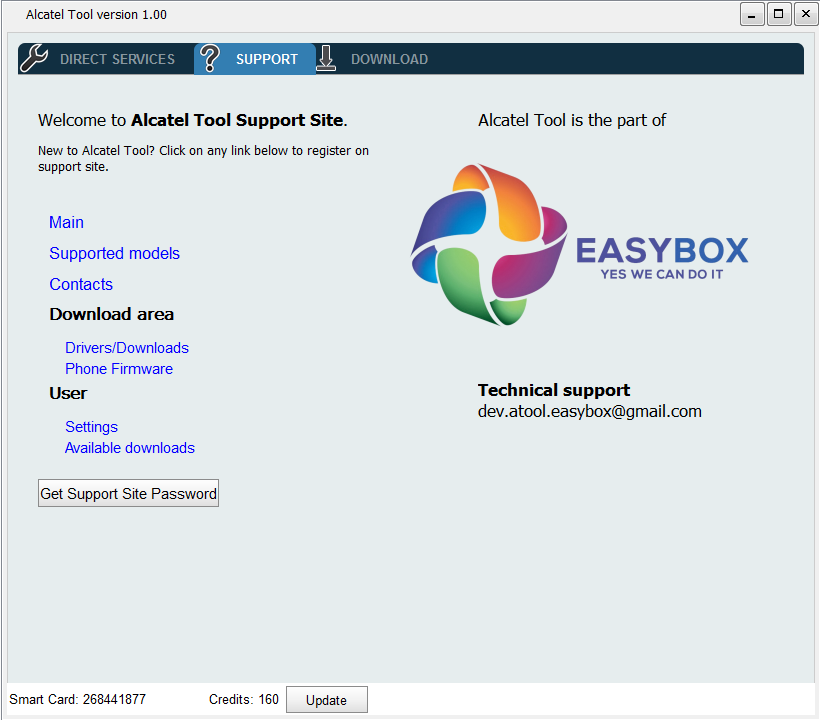Close the Alcatel Tool window
Viewport: 820px width, 720px height.
806,15
